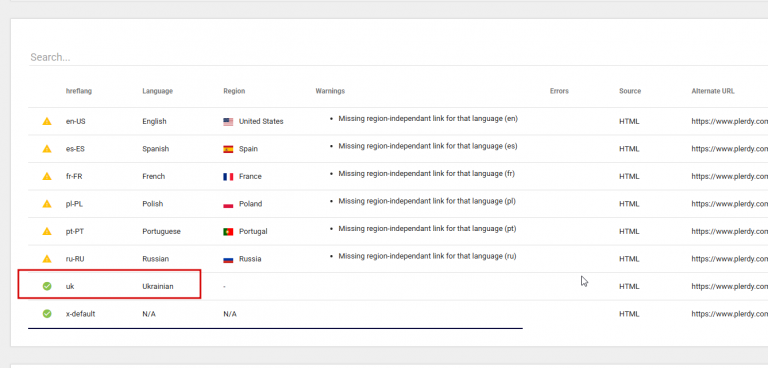768x368 pixels.
Task: Open the alternate URL for en-US
Action: click(x=729, y=121)
